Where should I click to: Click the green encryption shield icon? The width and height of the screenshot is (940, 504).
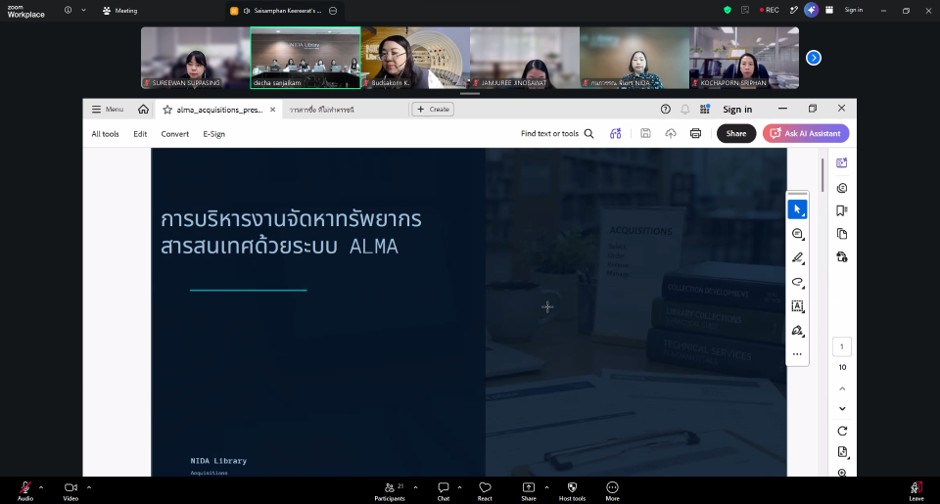point(727,10)
